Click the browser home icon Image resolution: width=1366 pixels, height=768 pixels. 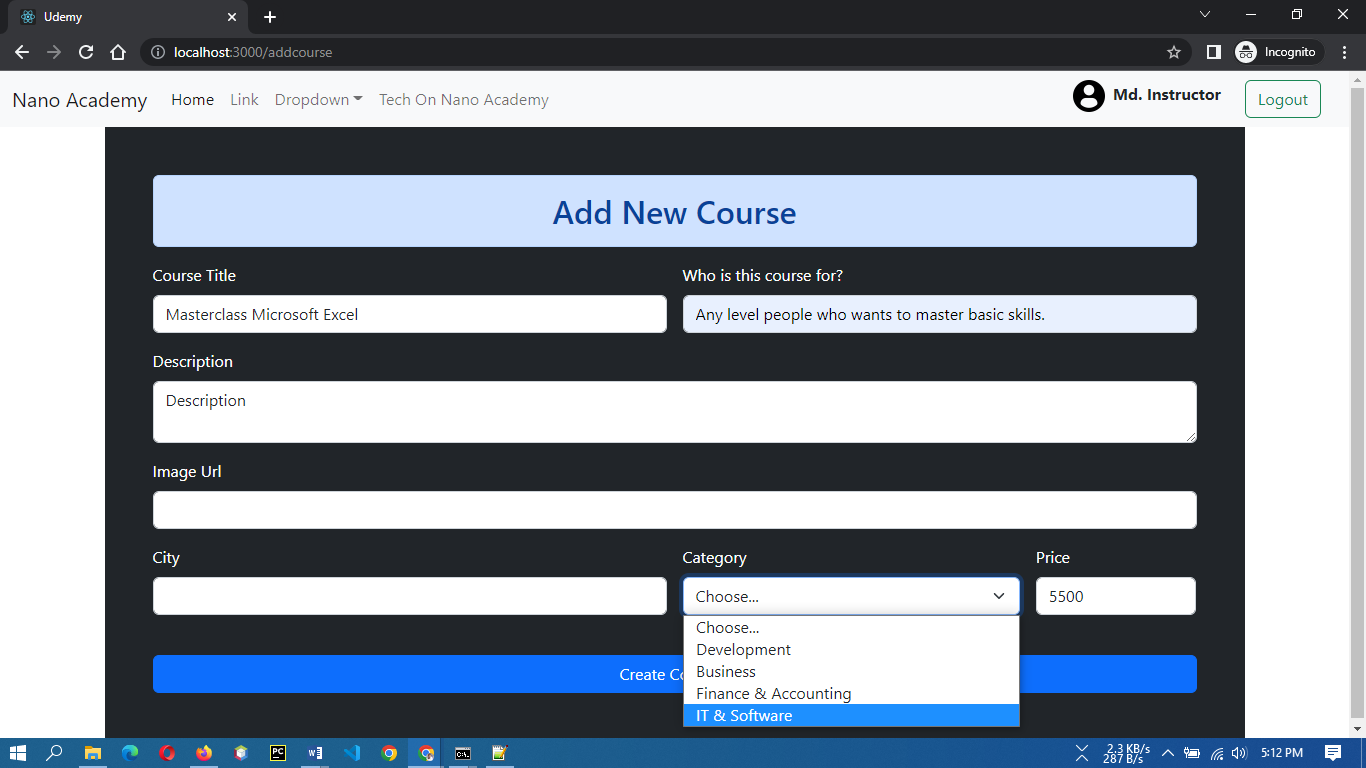point(118,51)
